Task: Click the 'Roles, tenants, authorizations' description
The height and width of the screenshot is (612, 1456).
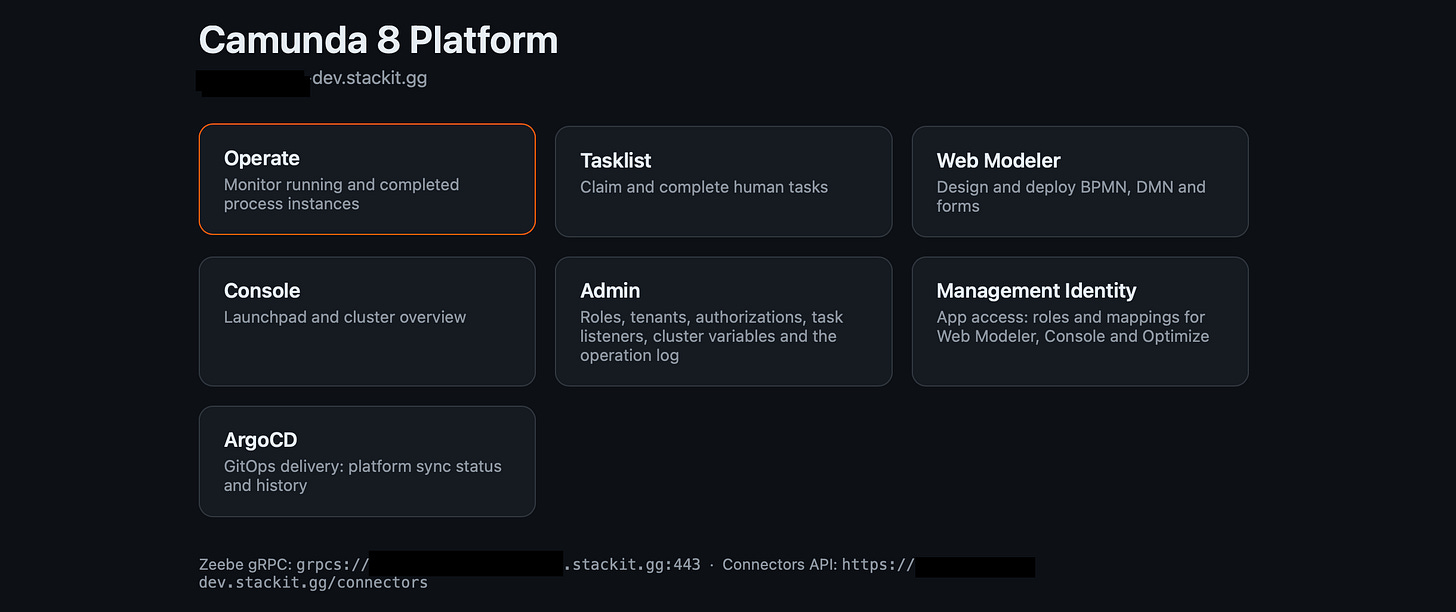Action: (711, 336)
